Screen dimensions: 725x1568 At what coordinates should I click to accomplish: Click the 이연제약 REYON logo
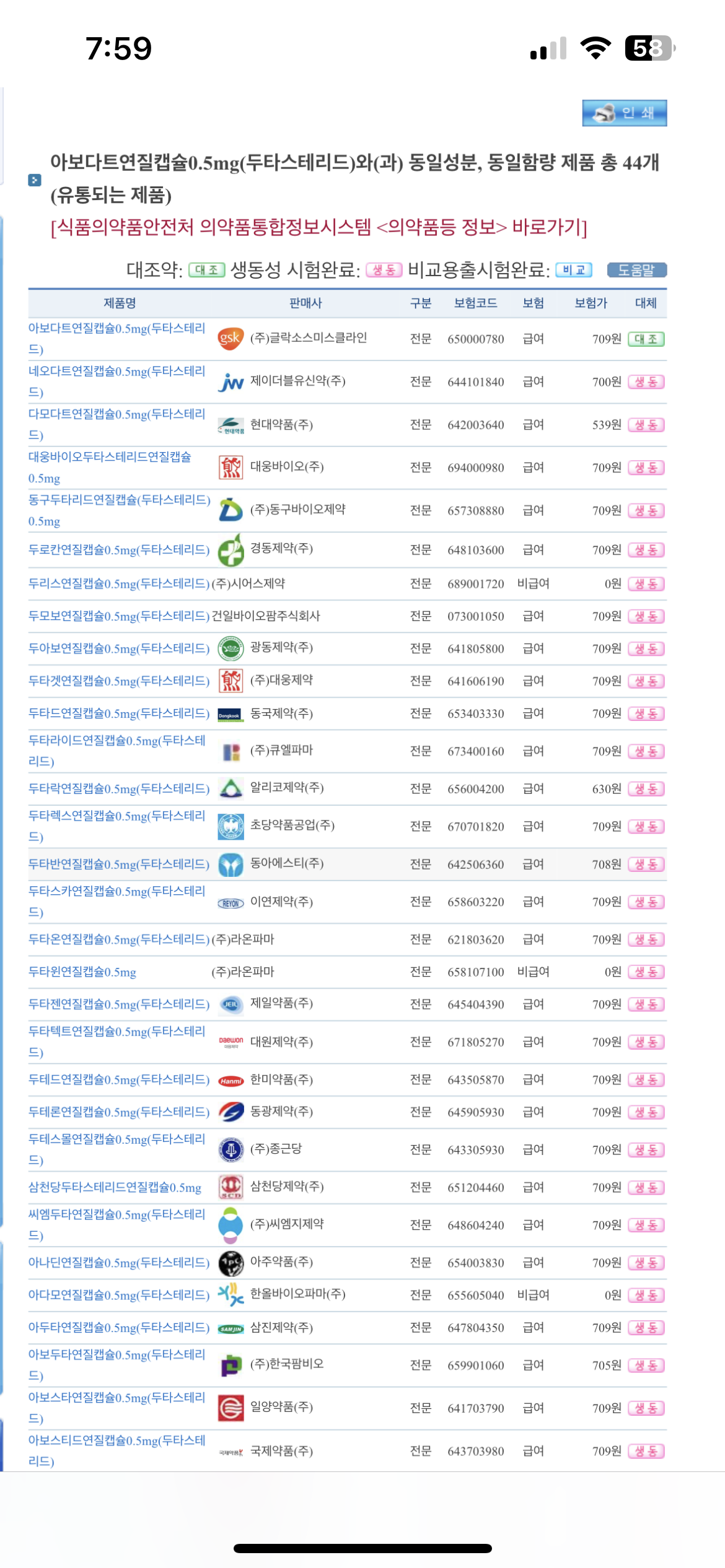231,904
